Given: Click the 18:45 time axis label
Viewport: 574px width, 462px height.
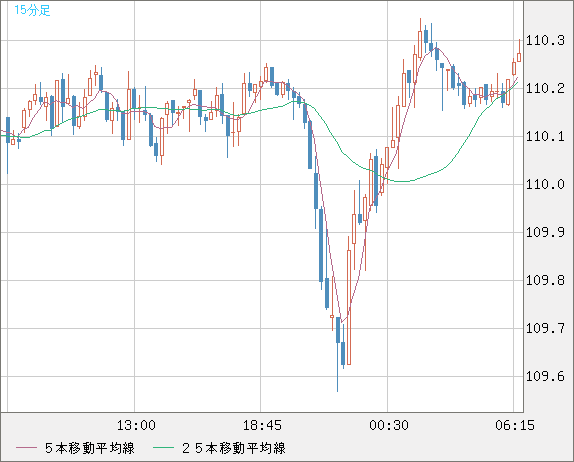Looking at the screenshot, I should 262,425.
